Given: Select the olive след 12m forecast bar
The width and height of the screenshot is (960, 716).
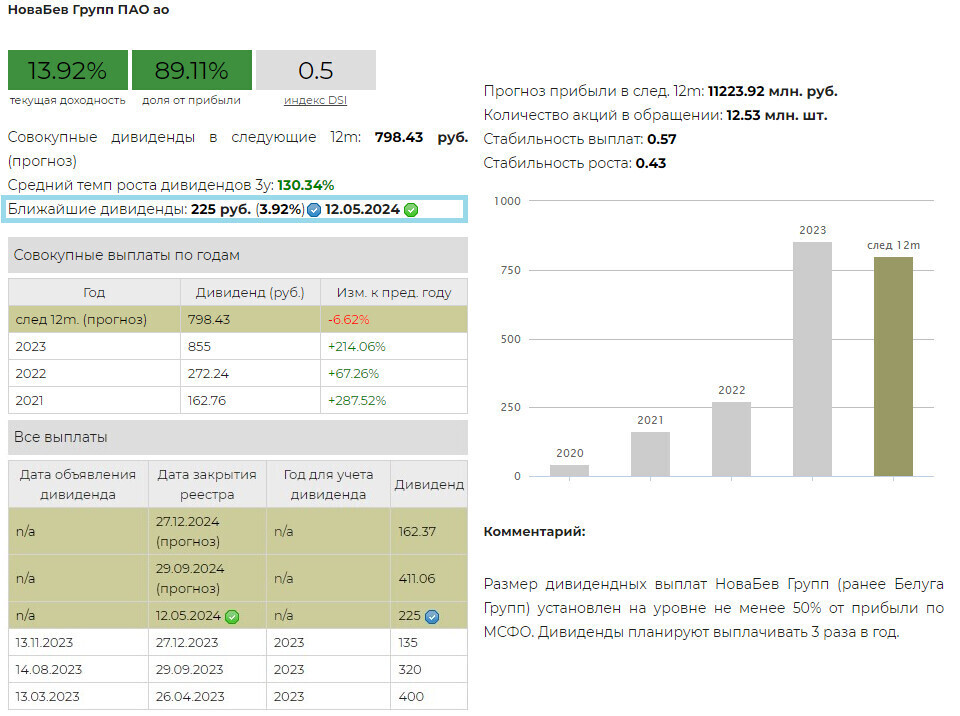Looking at the screenshot, I should click(x=893, y=366).
